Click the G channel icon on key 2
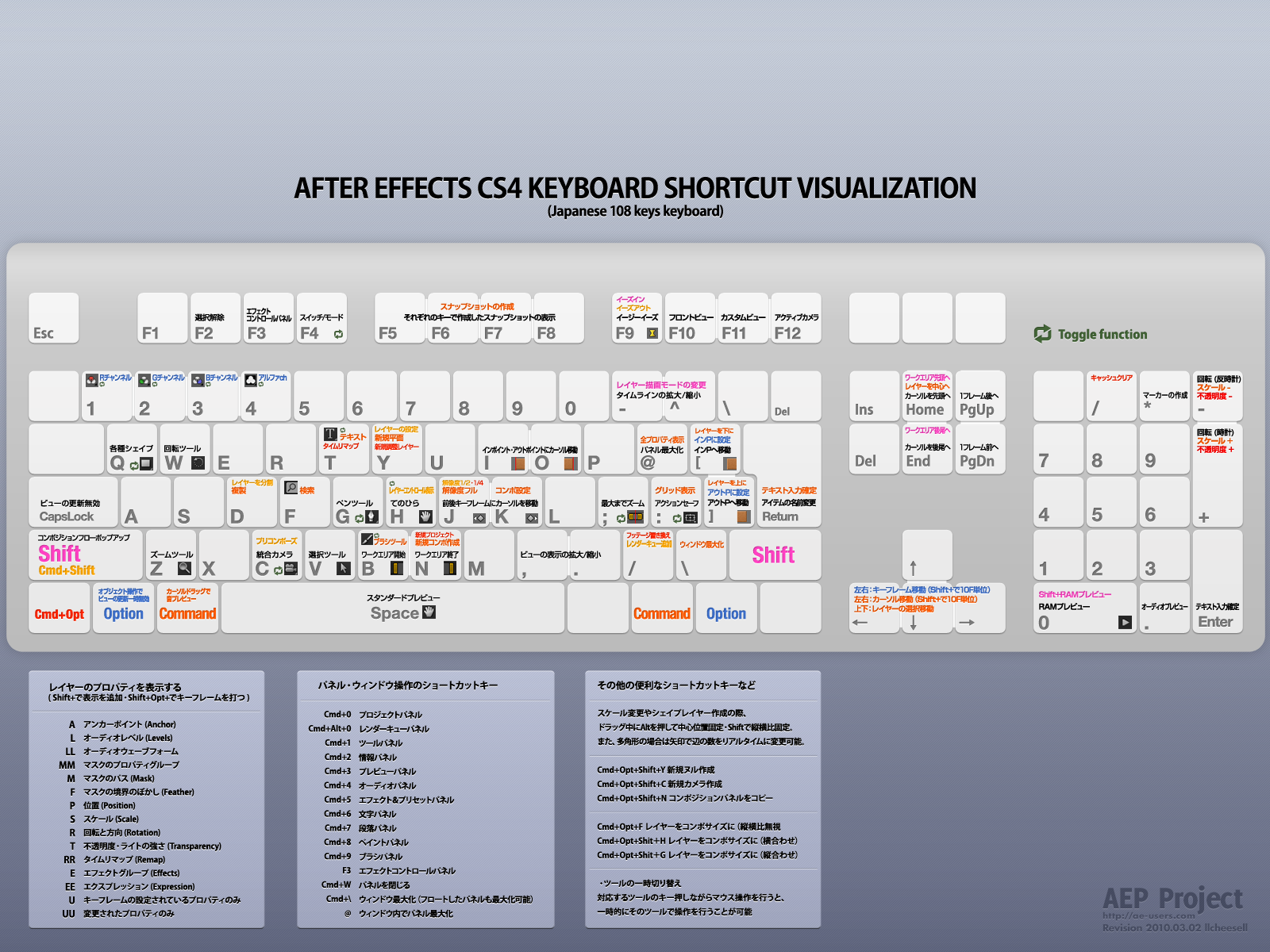This screenshot has height=952, width=1270. (x=144, y=380)
